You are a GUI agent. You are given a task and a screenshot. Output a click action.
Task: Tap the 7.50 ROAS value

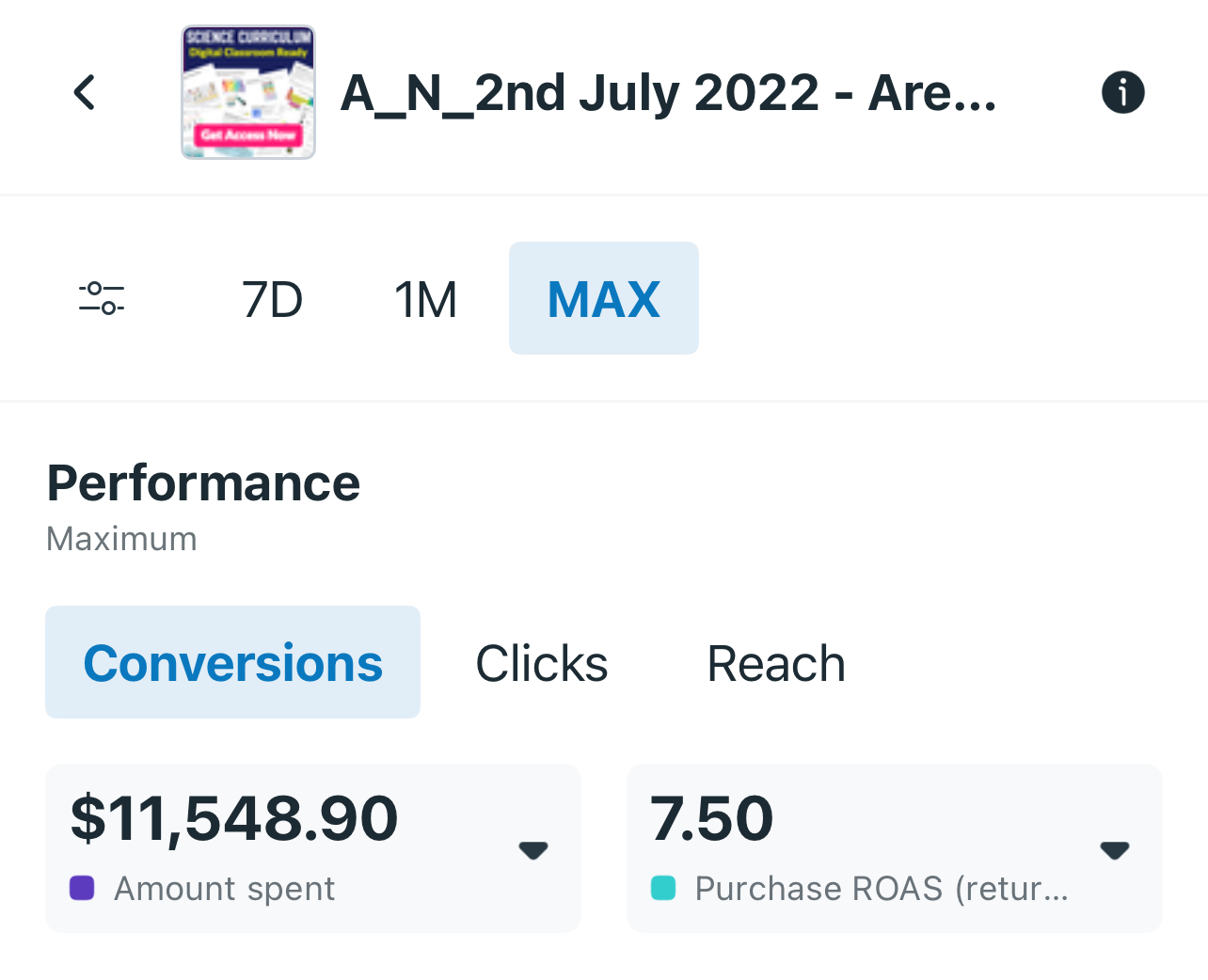tap(711, 817)
